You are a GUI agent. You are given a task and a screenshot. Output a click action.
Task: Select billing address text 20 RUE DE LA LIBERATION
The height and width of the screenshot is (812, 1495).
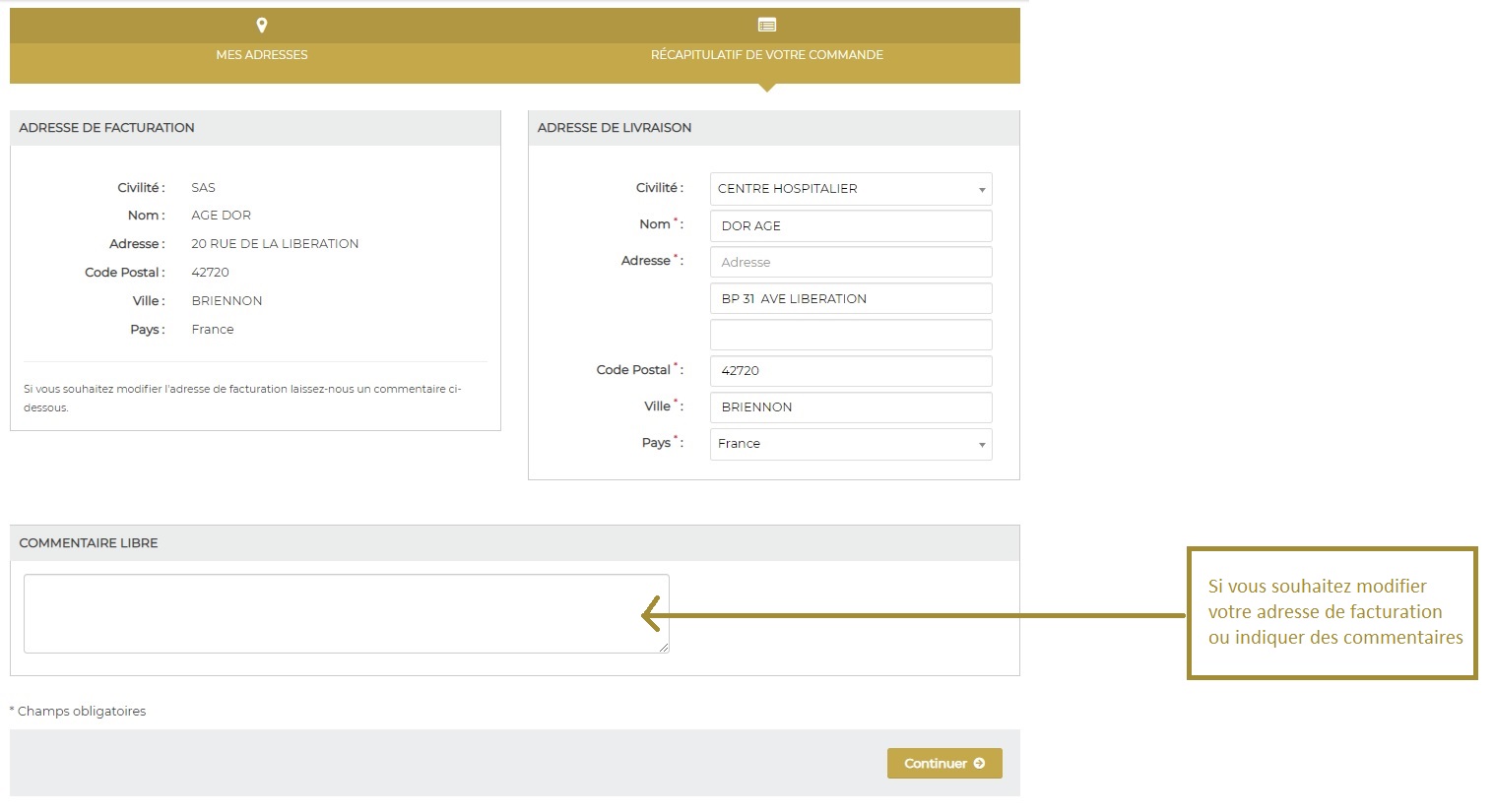coord(275,244)
